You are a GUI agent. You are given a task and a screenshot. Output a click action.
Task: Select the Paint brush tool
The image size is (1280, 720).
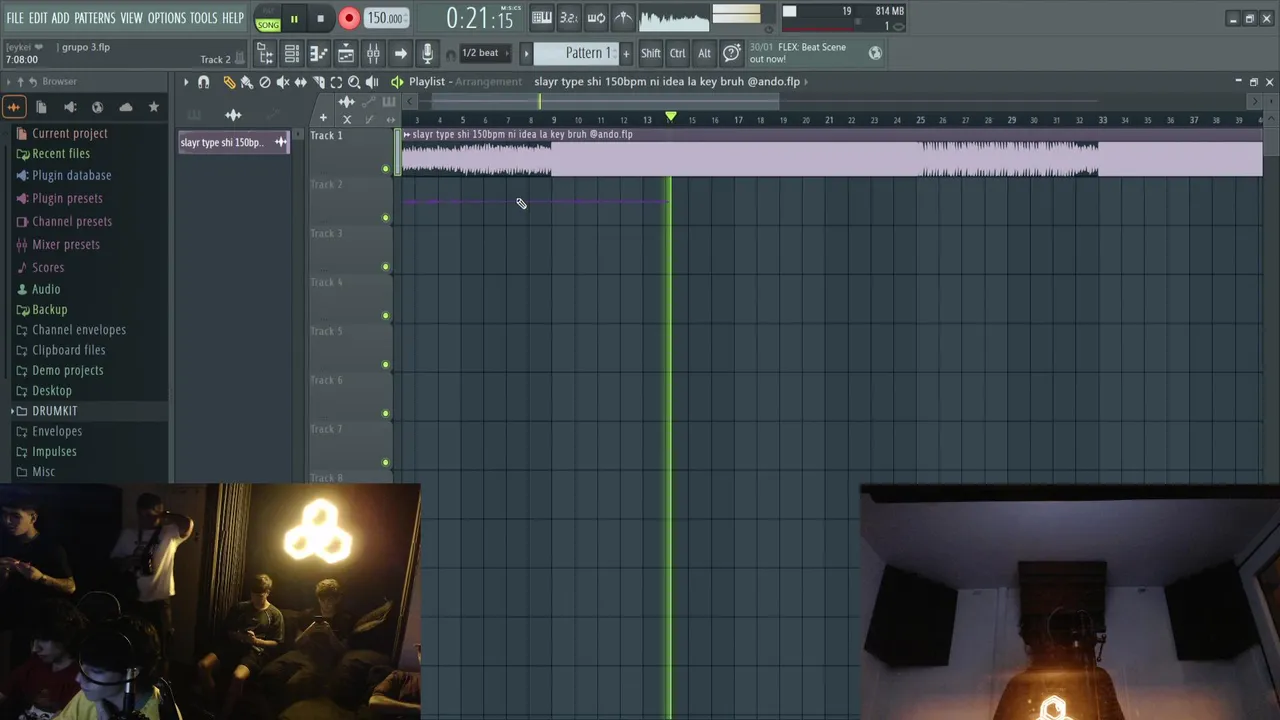(247, 82)
